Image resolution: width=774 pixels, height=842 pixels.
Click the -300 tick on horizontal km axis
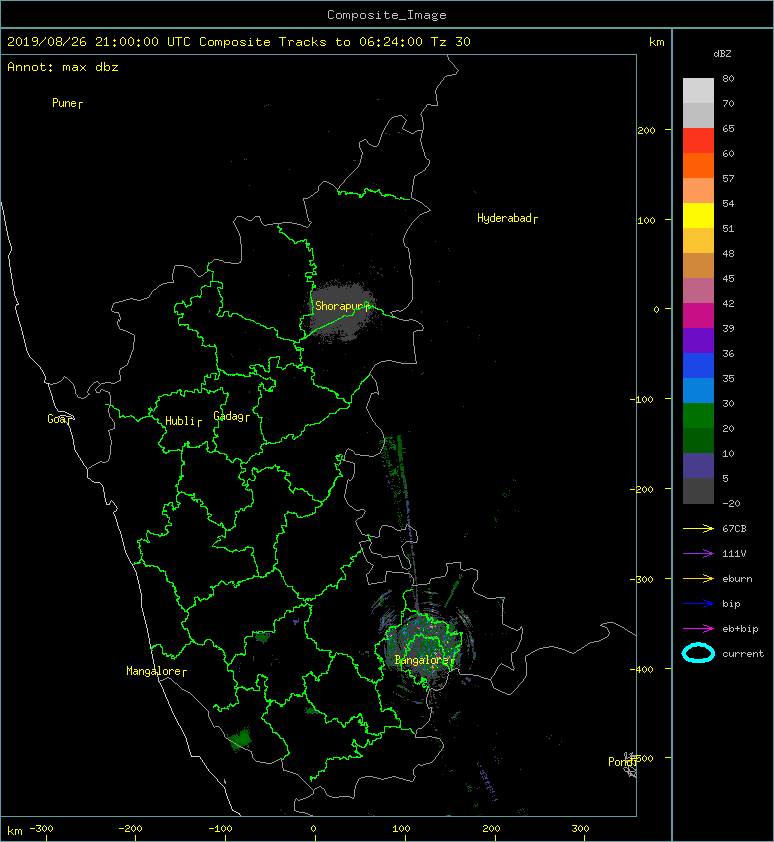point(41,829)
